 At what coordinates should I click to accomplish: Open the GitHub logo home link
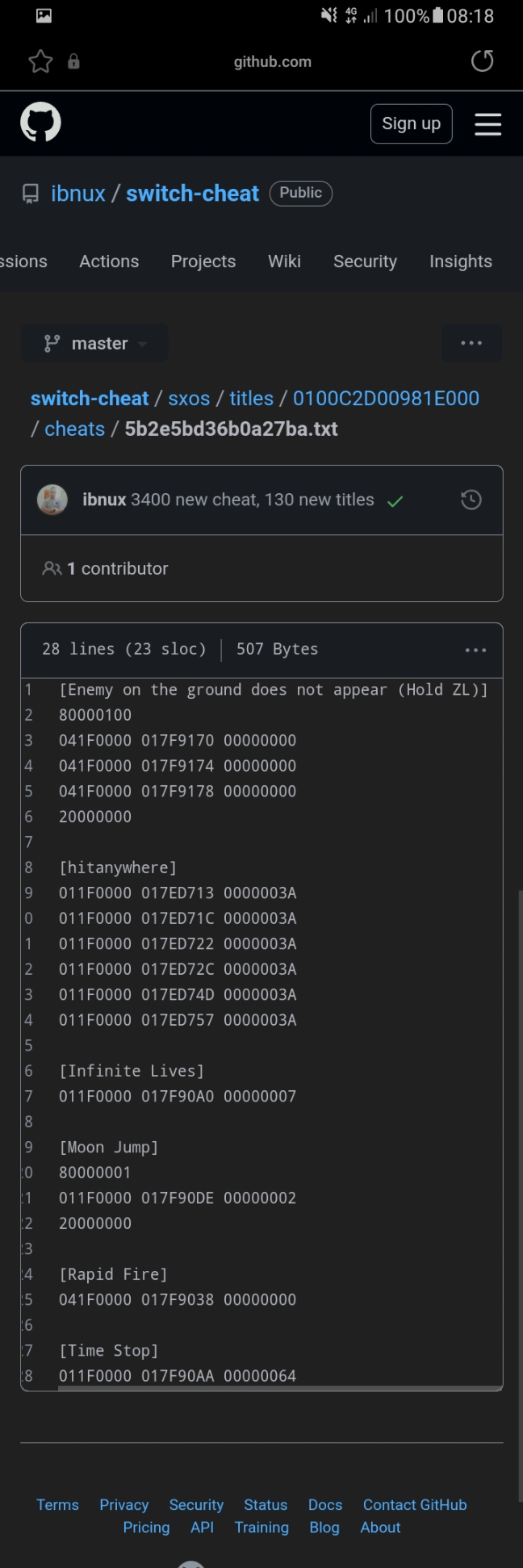(40, 123)
